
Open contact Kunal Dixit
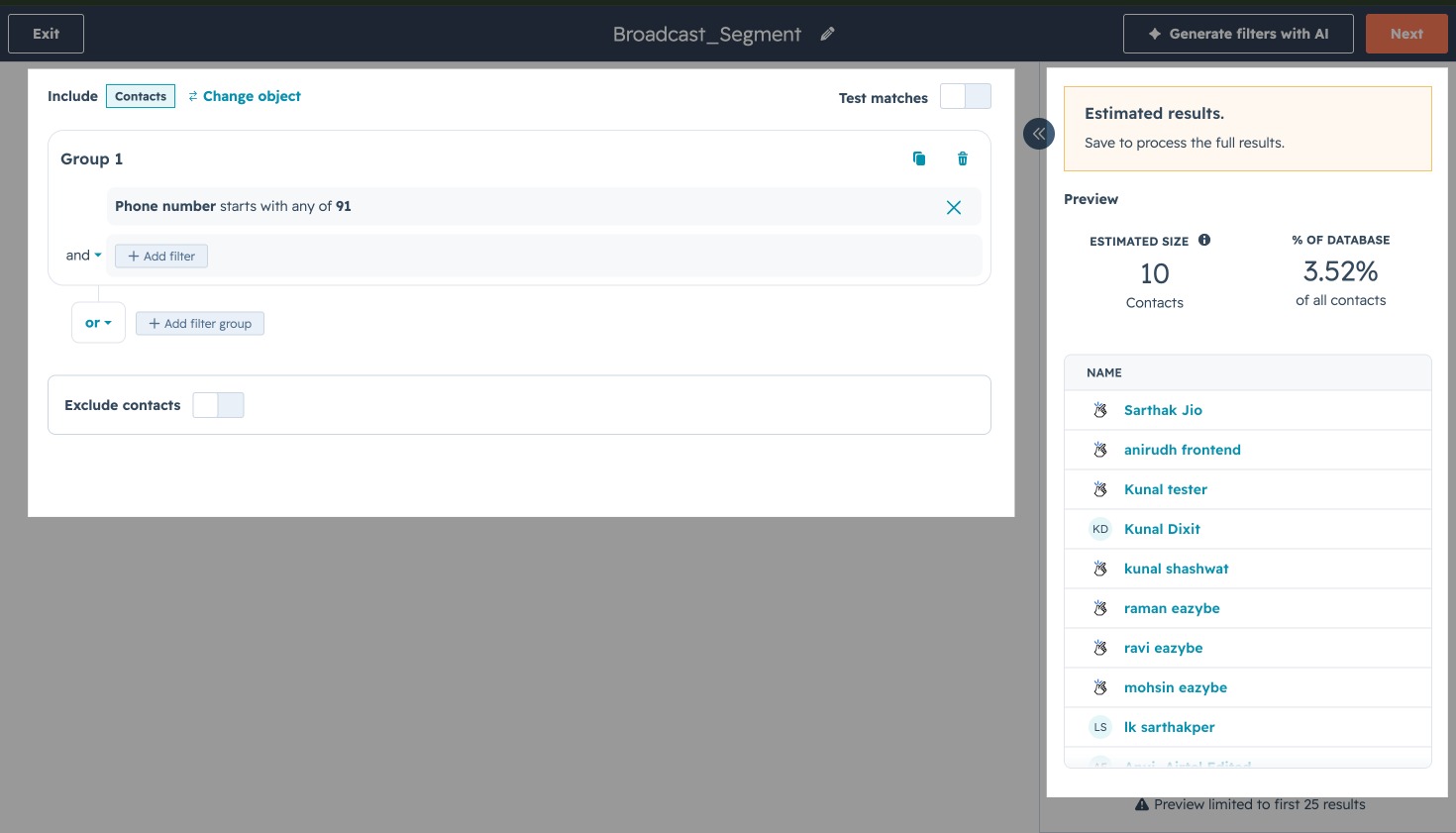1162,529
